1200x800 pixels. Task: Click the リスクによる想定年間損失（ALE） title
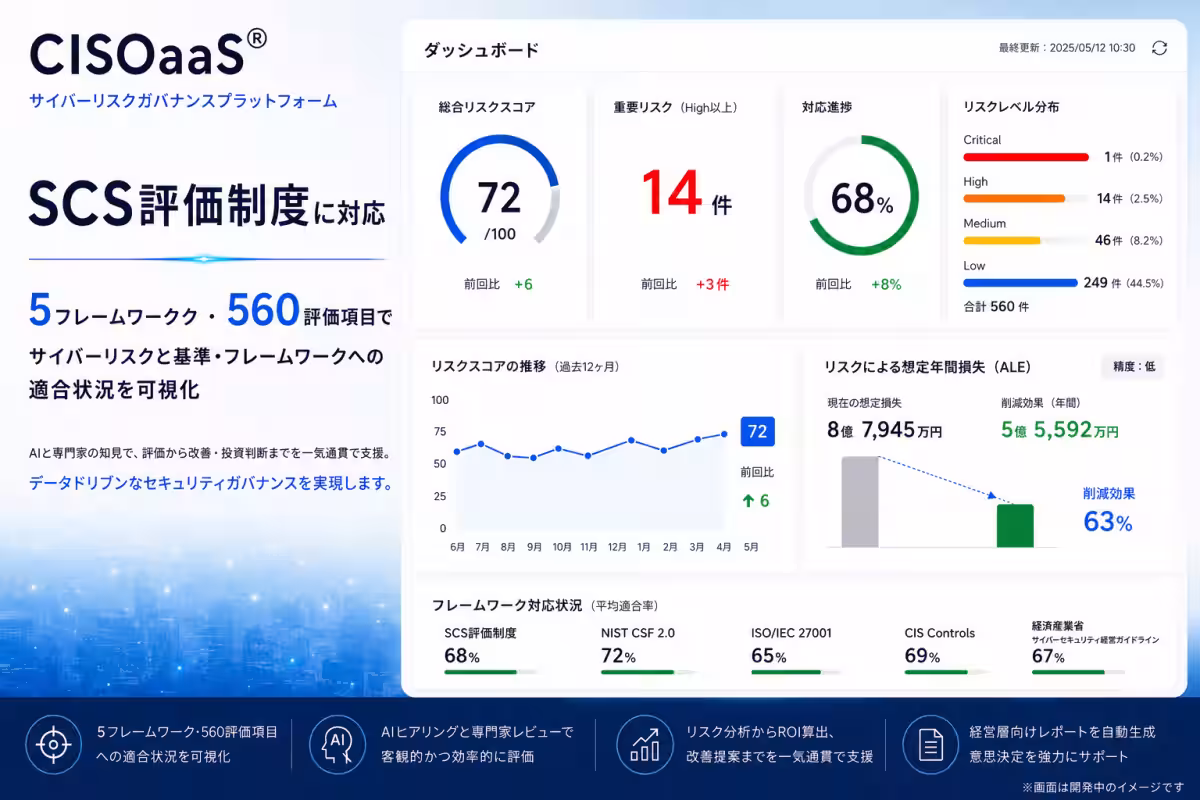(x=928, y=367)
